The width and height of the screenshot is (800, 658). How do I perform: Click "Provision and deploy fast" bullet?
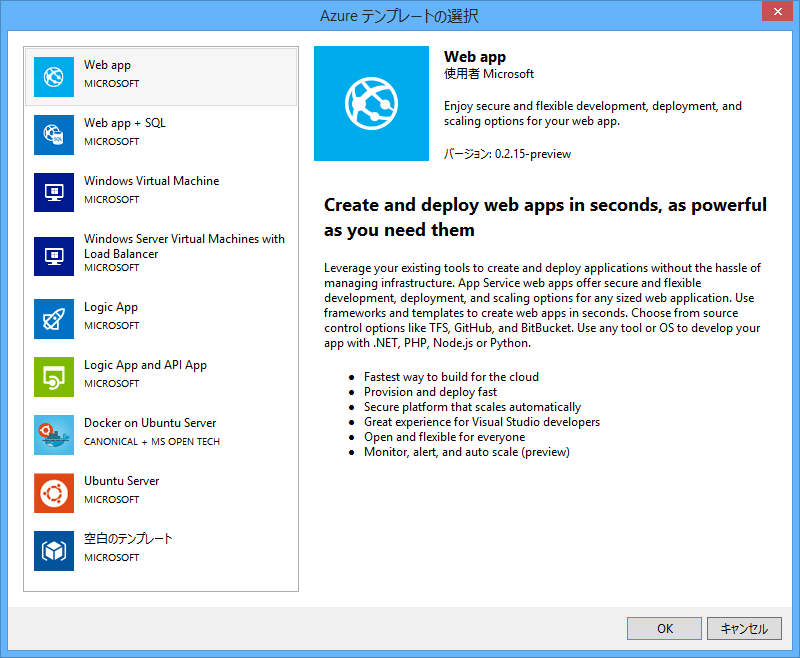pos(430,392)
